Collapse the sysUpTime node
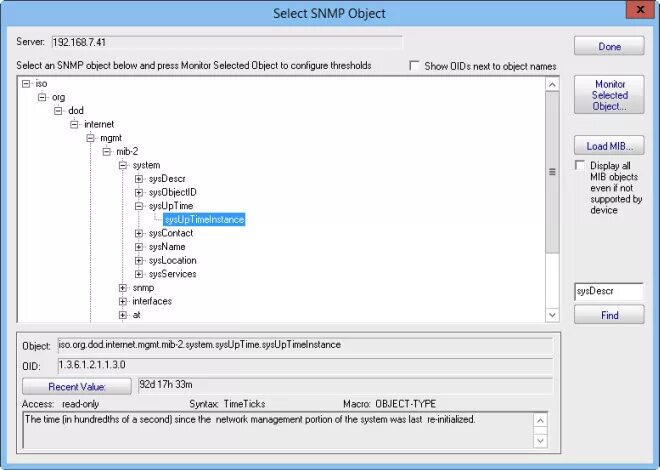 pyautogui.click(x=139, y=206)
